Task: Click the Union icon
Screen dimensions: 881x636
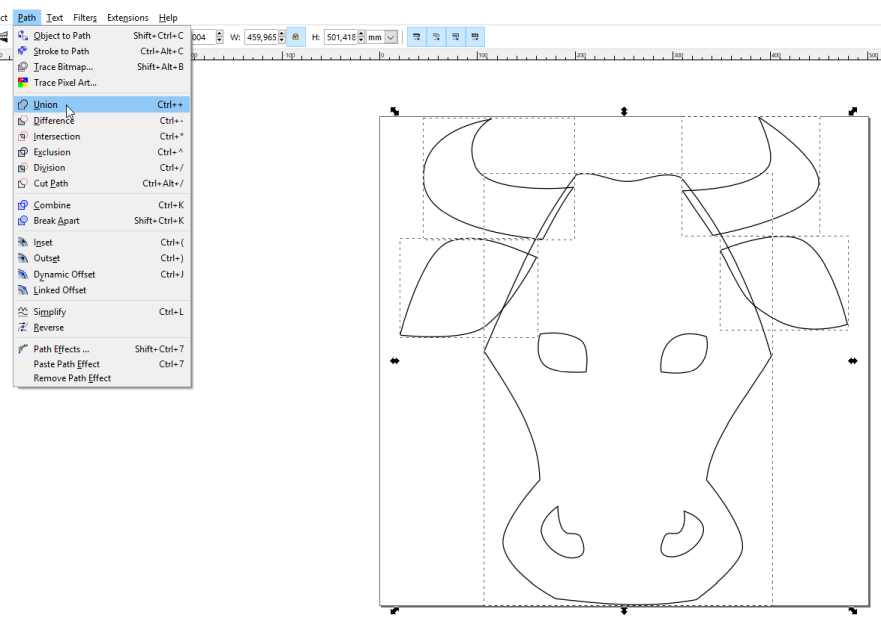Action: point(22,105)
